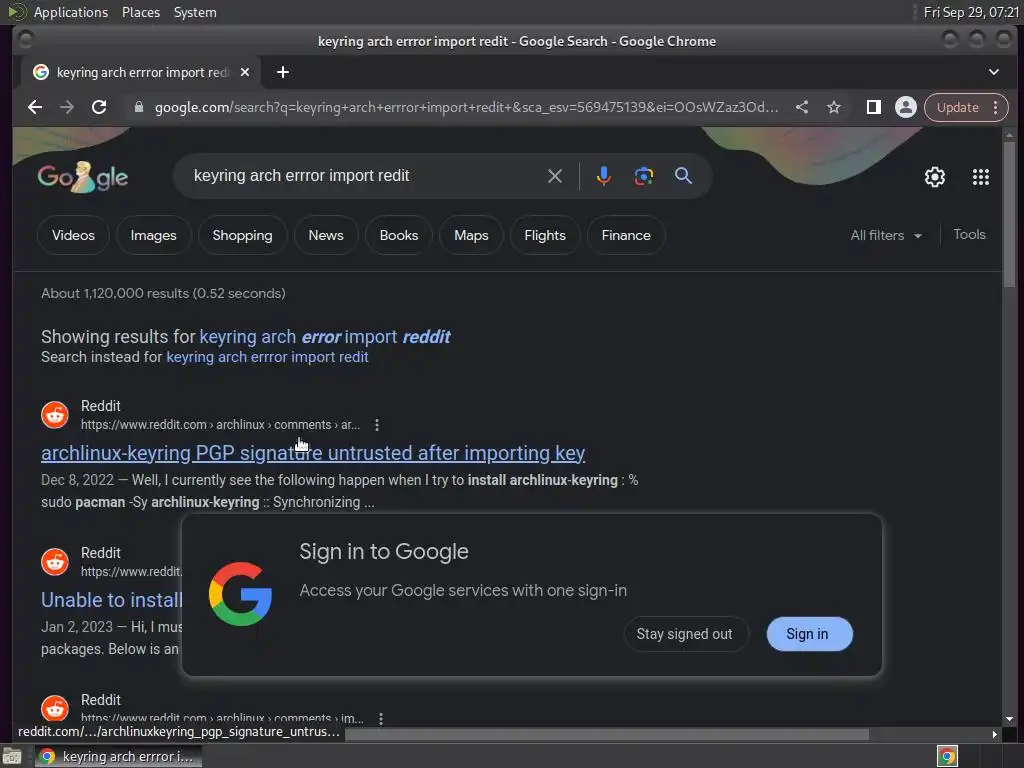The height and width of the screenshot is (768, 1024).
Task: Open the search Tools option
Action: [x=969, y=234]
